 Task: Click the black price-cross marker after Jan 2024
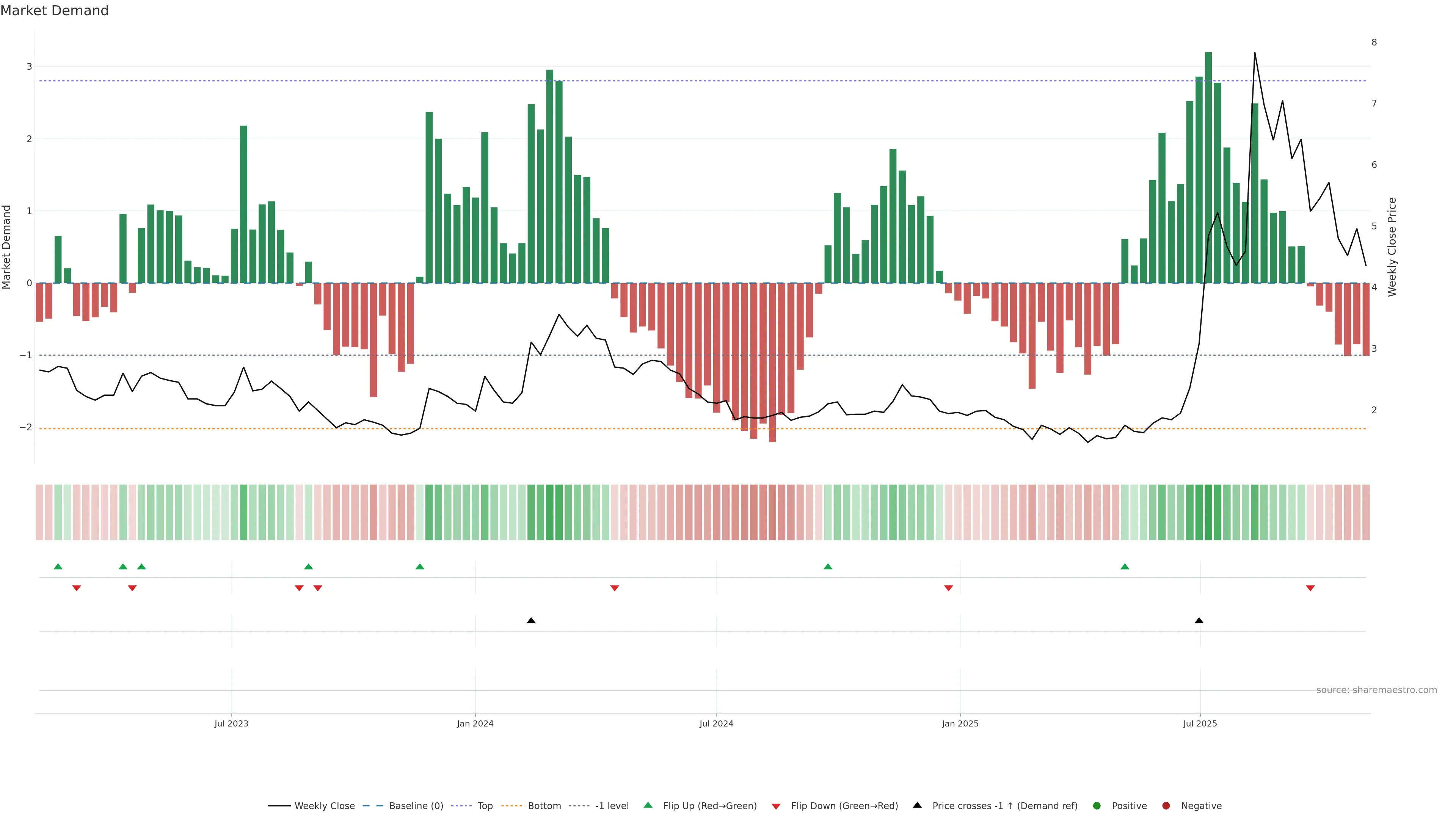(x=531, y=621)
